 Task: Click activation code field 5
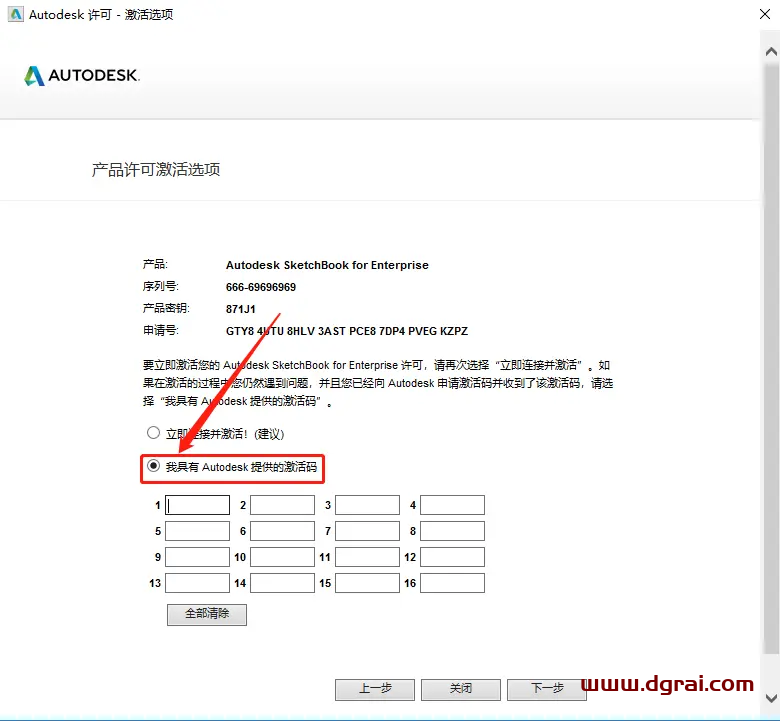coord(197,531)
